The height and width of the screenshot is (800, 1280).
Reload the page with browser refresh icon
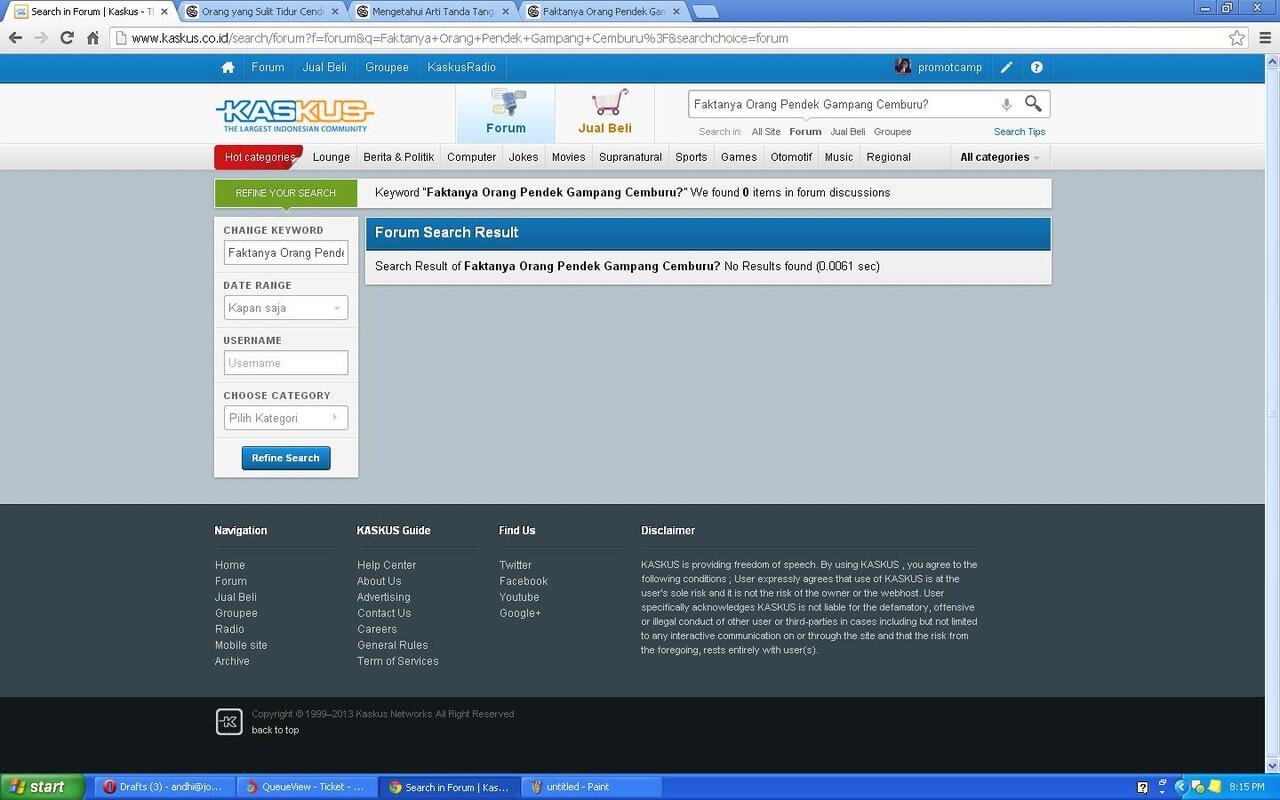[x=67, y=38]
